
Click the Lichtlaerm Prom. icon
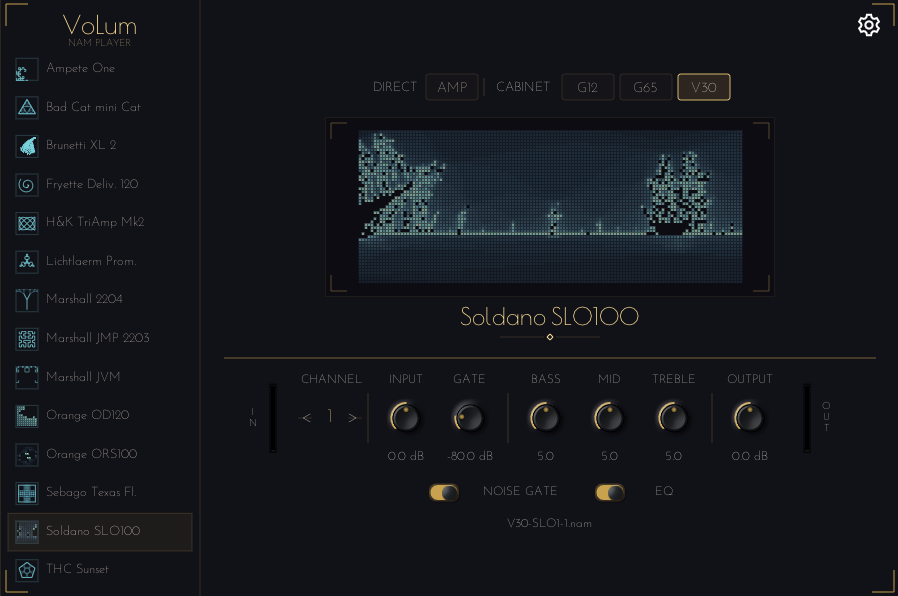click(x=26, y=262)
